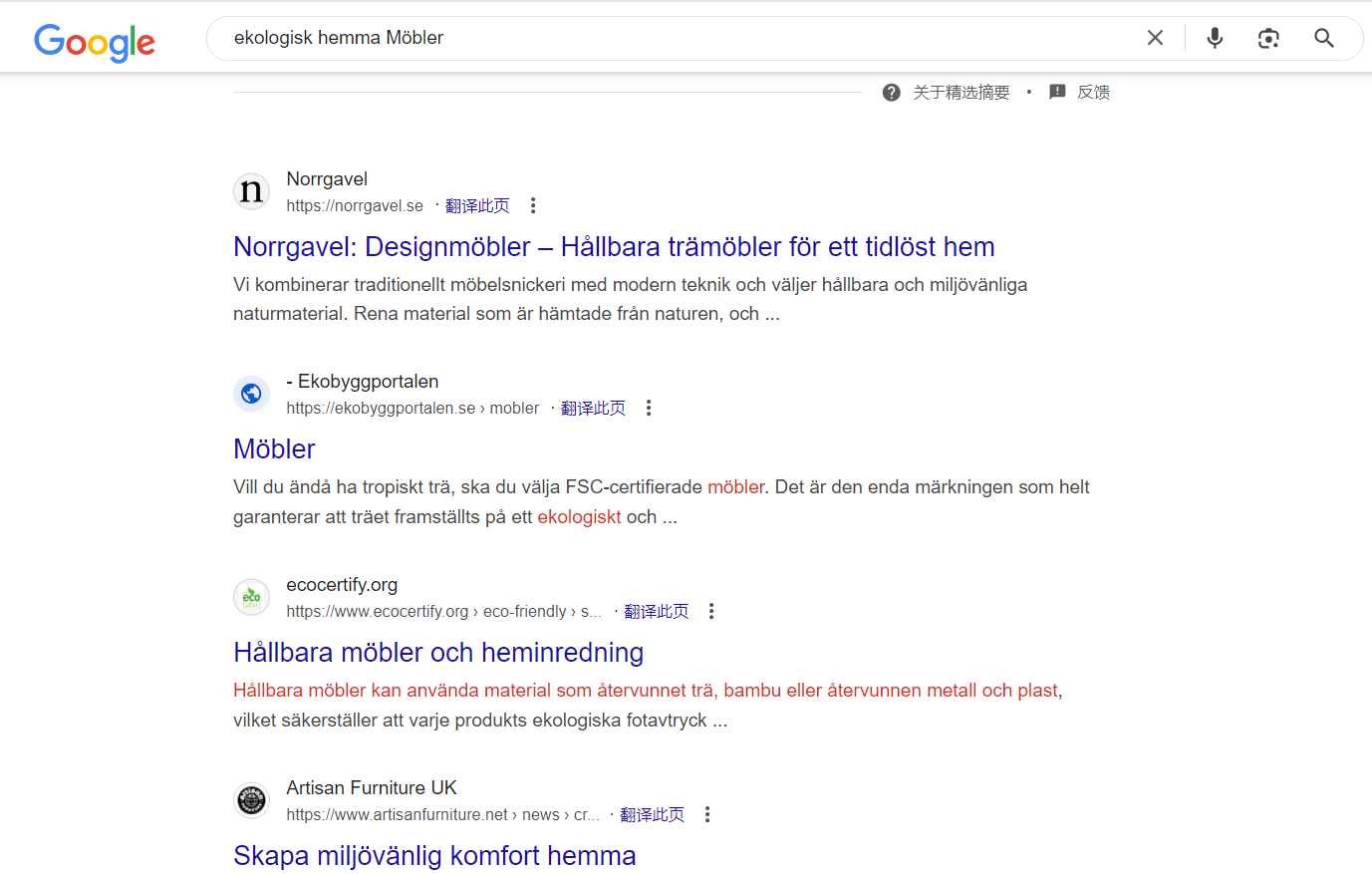The height and width of the screenshot is (874, 1372).
Task: Click the 关于精选摘要 link
Action: [961, 93]
